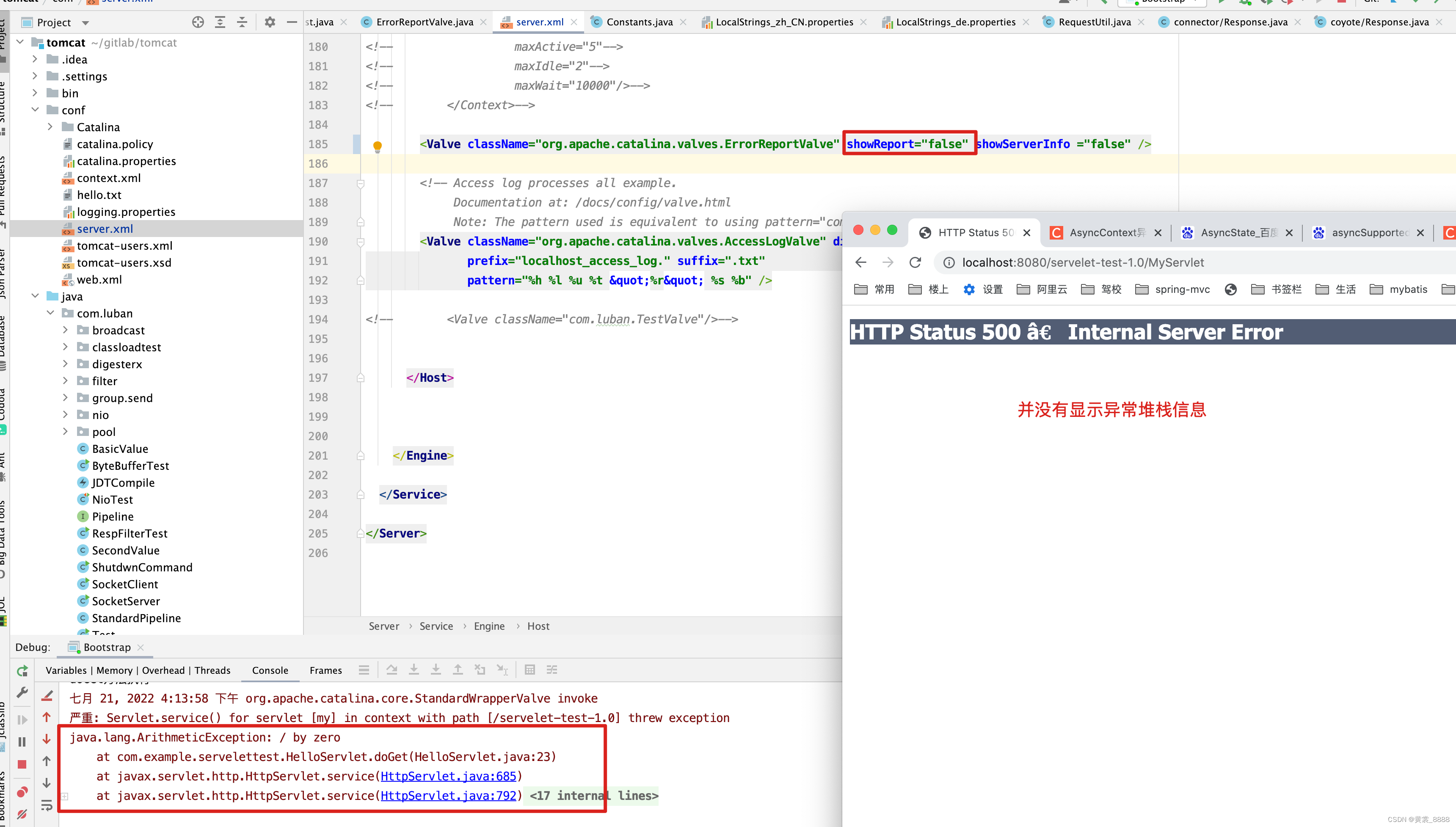Fold the Engine closing tag region
Screen dimensions: 1456x827
click(x=360, y=455)
